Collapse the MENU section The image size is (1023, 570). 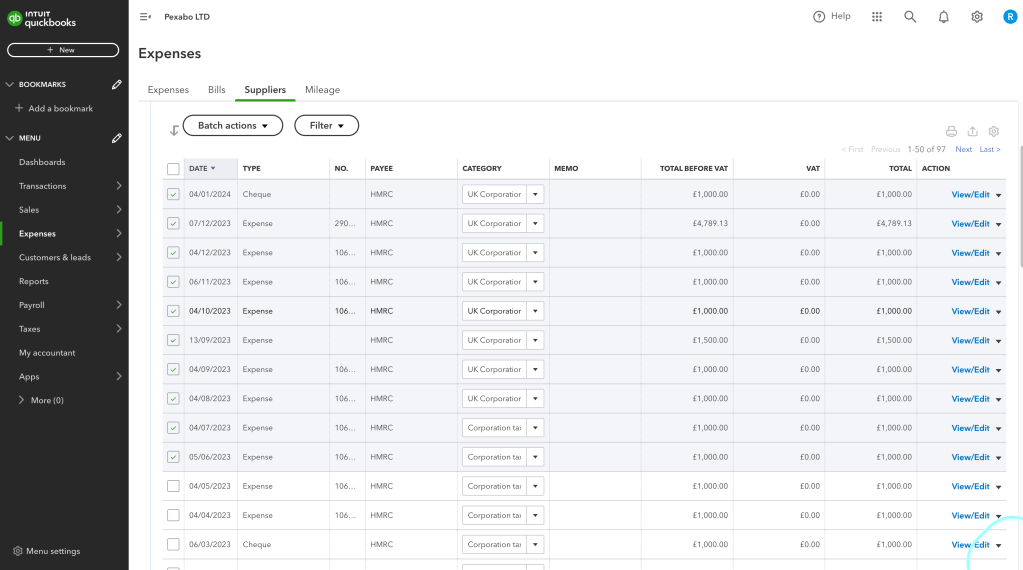coord(10,138)
